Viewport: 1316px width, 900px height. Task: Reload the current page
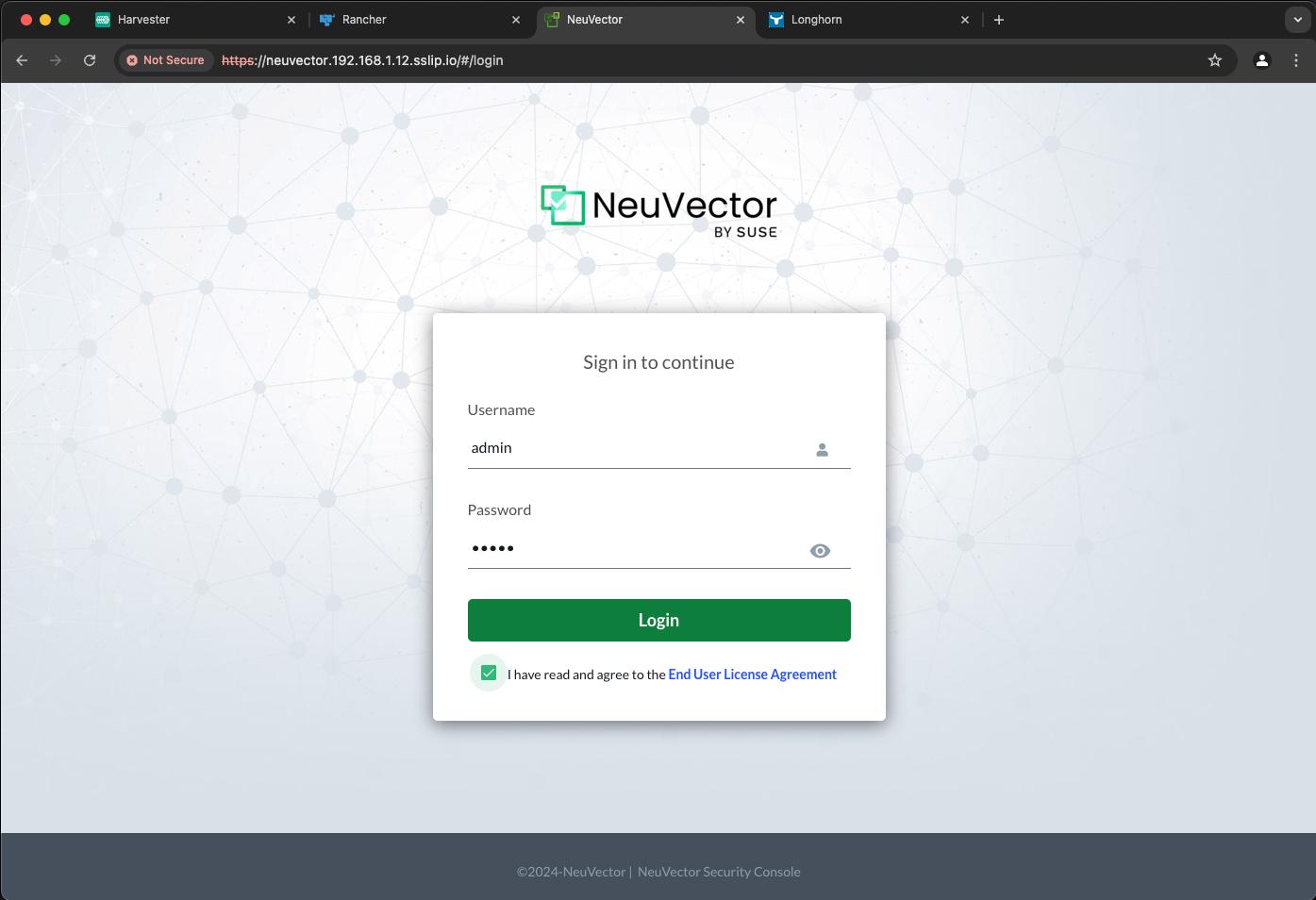90,60
